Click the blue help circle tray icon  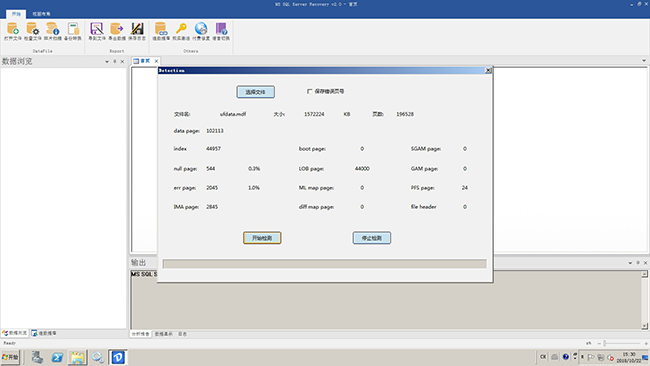click(x=565, y=357)
